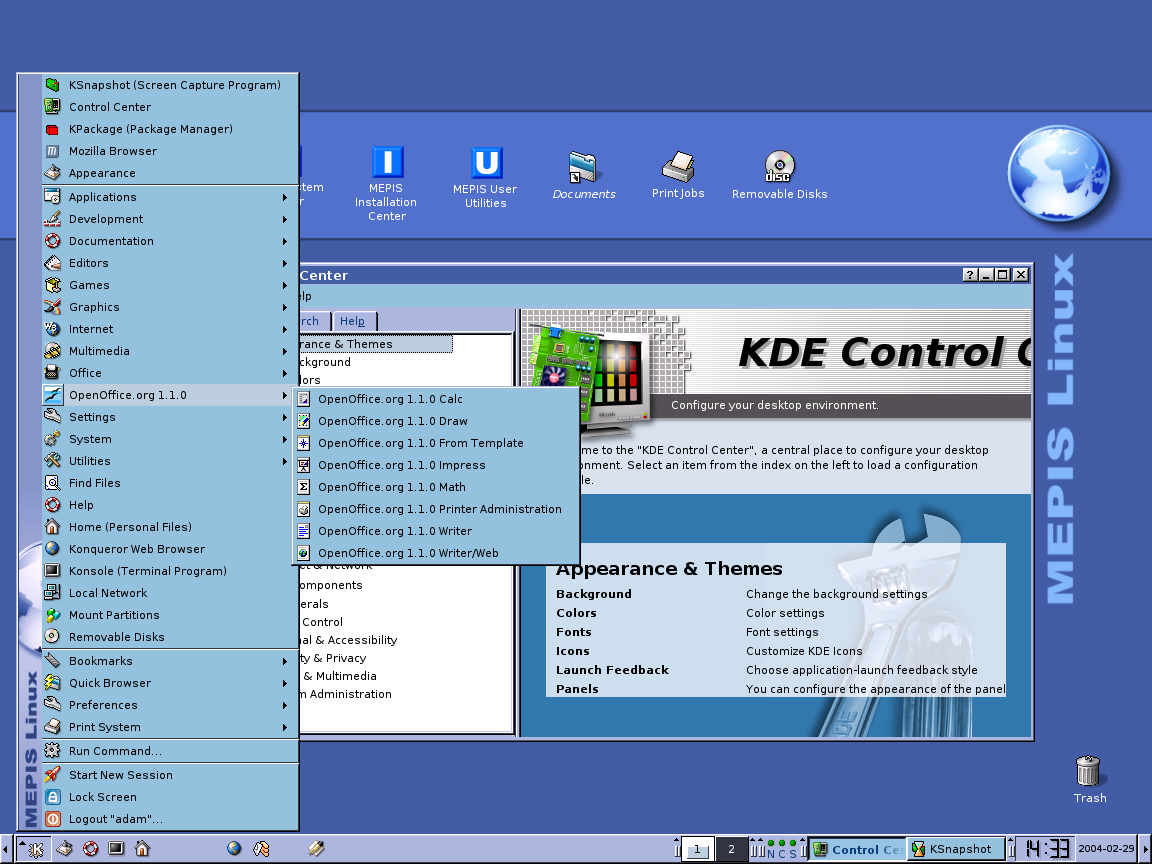1152x864 pixels.
Task: Launch OpenOffice.org 1.1.0 Calc
Action: (x=436, y=399)
